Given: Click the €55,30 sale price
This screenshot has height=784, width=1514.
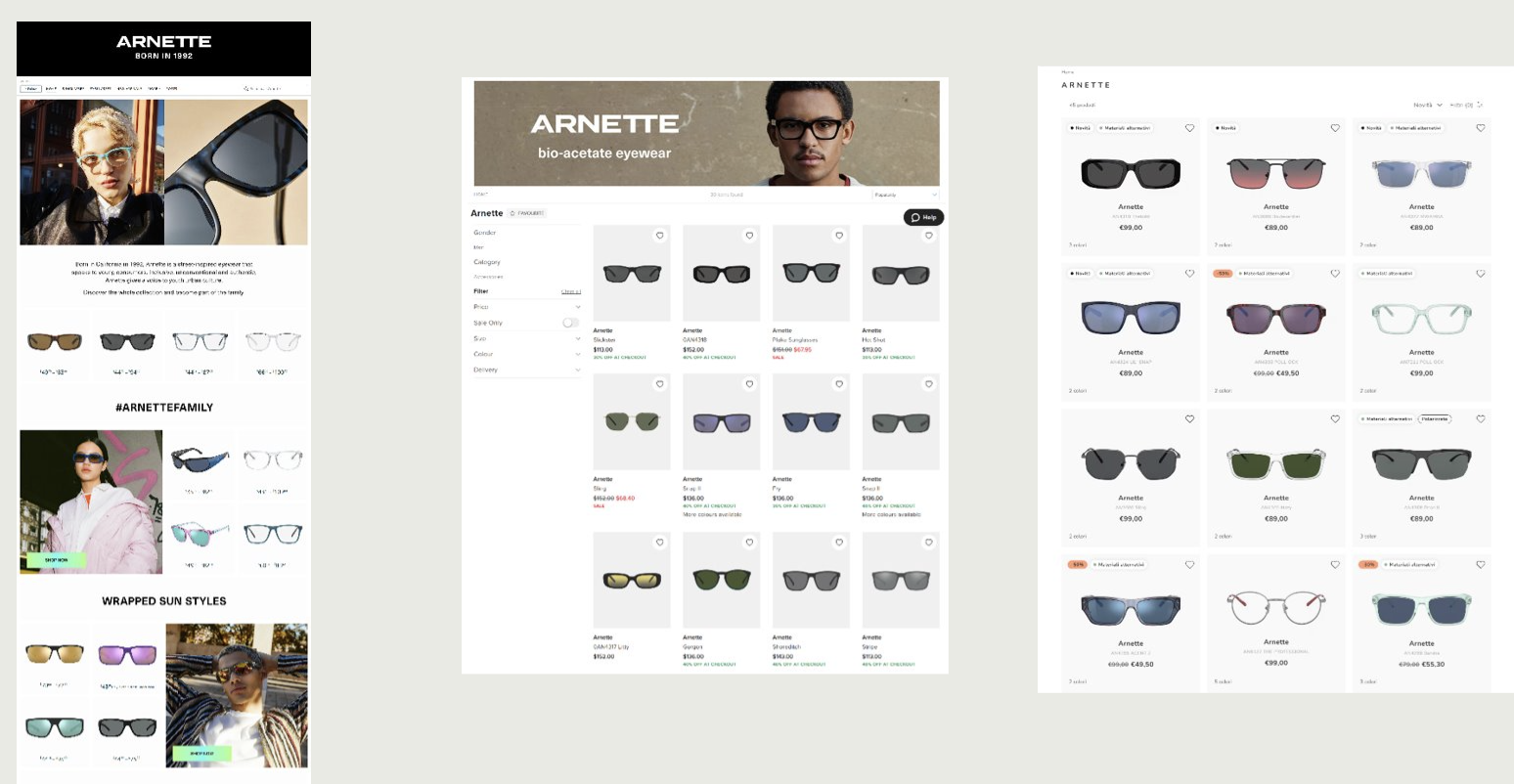Looking at the screenshot, I should pos(1434,664).
